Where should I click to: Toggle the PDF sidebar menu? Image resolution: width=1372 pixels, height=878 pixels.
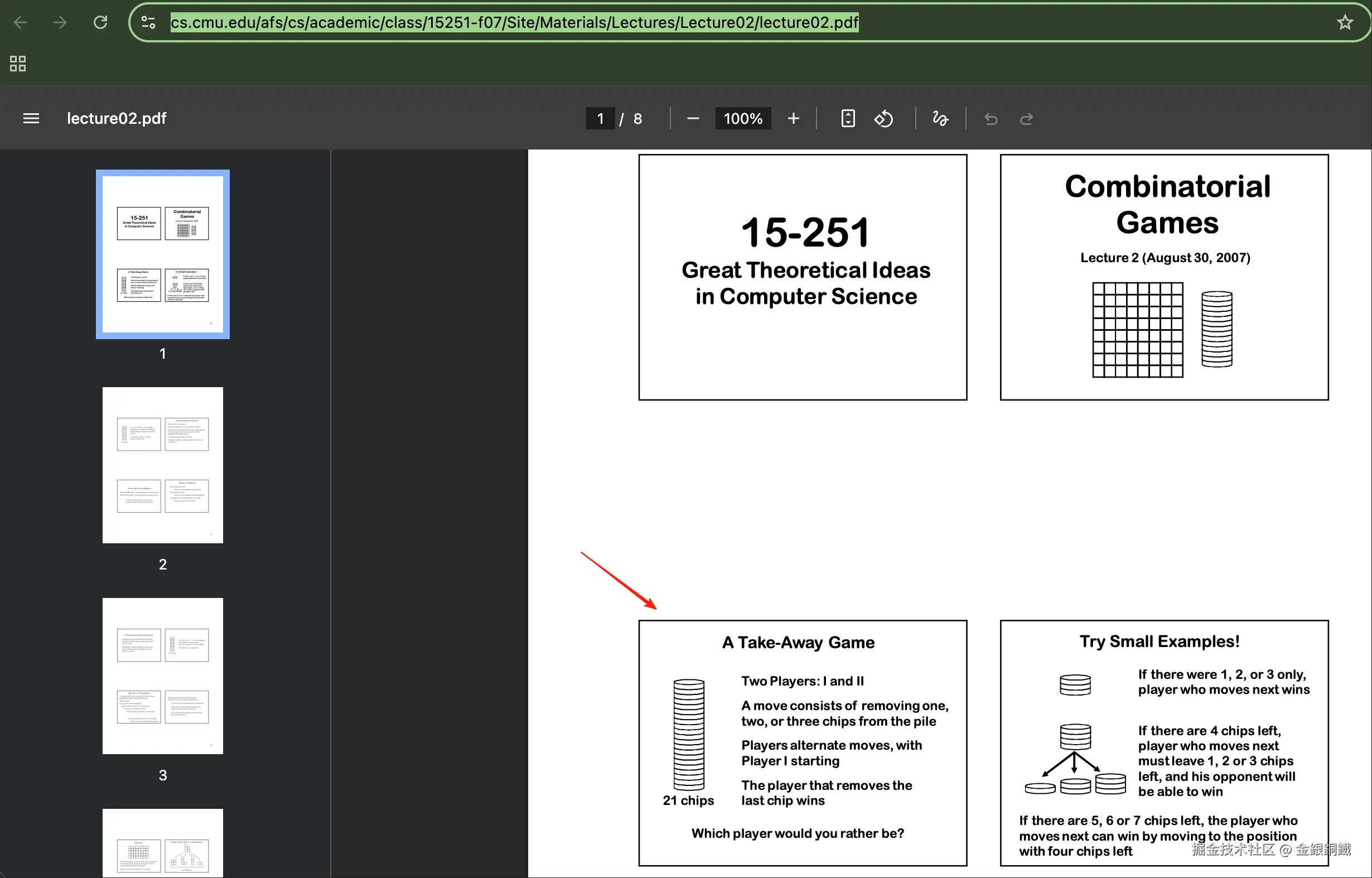[31, 119]
